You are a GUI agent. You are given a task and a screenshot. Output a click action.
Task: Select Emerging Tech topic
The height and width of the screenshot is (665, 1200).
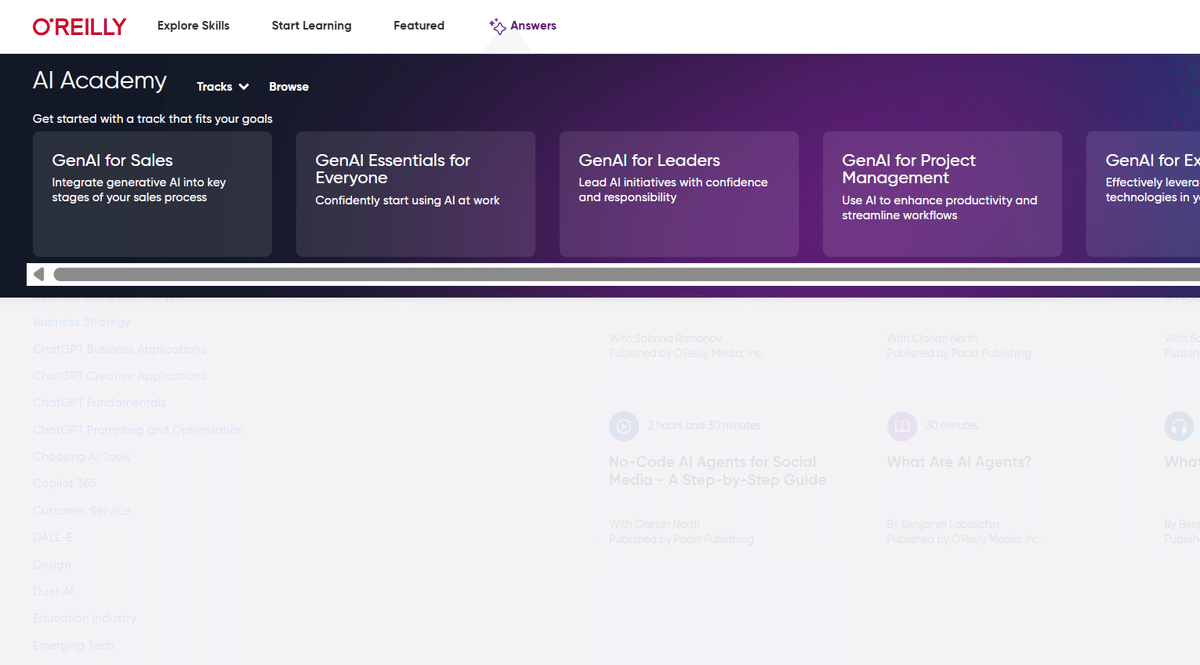73,645
